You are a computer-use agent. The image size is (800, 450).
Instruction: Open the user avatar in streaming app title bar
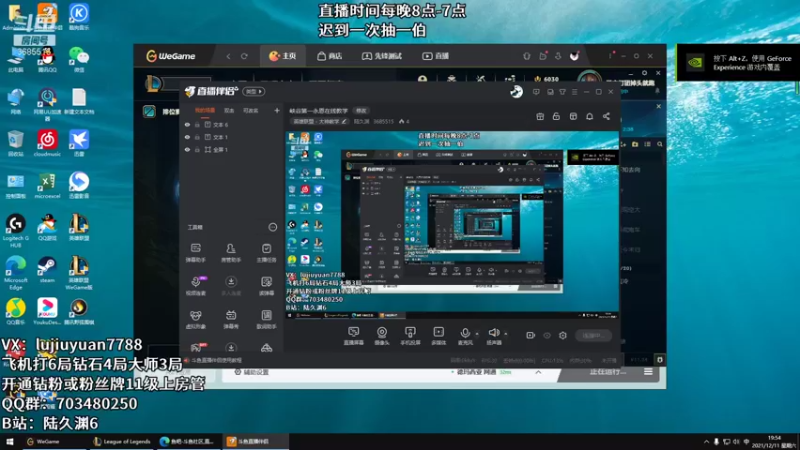pos(516,92)
